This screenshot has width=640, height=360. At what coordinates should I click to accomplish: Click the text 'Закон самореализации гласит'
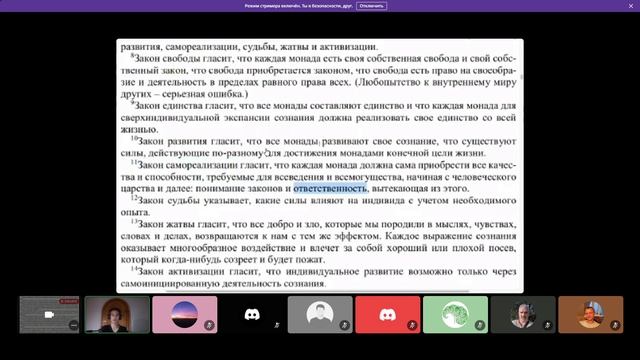(x=204, y=165)
